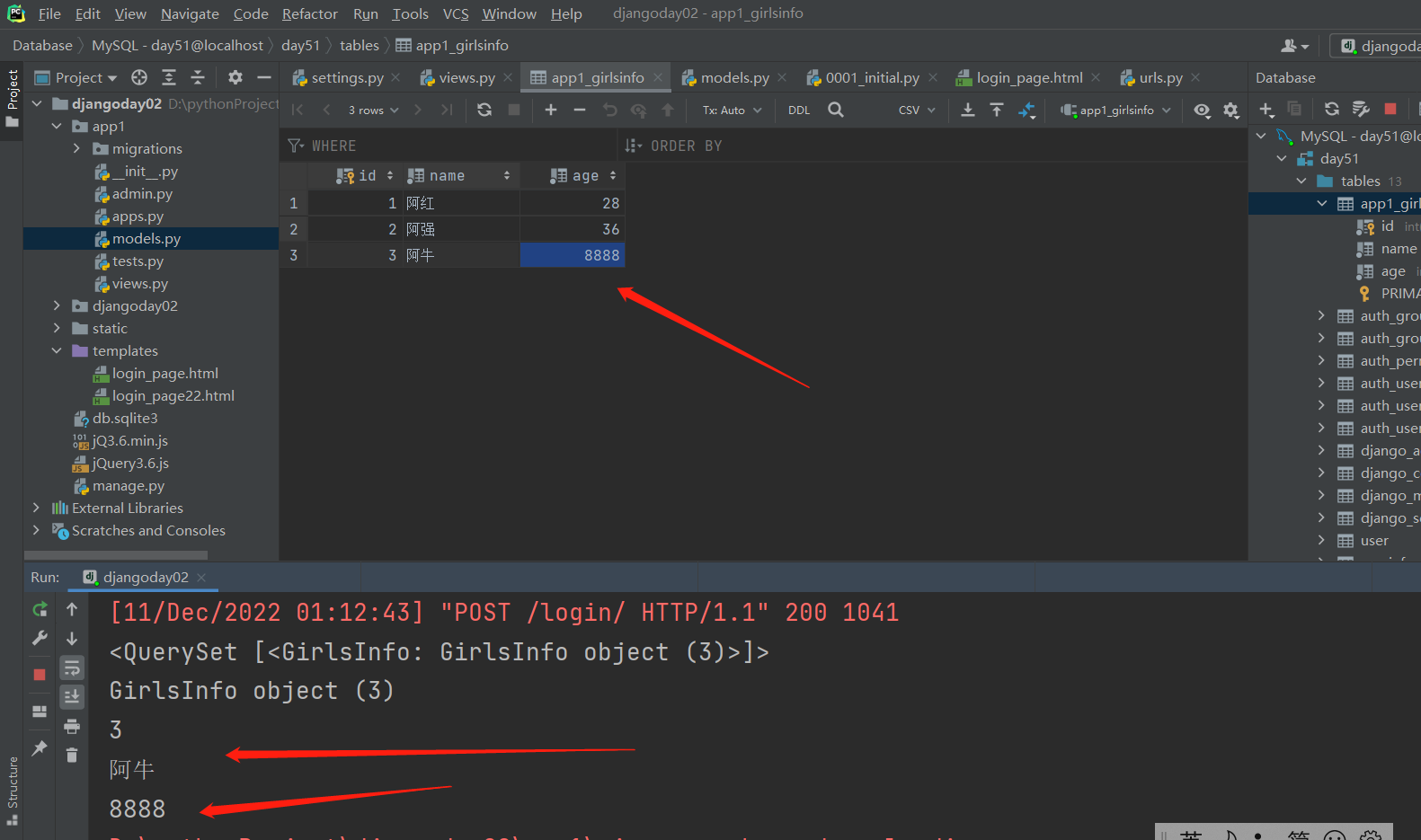Open the CSV export format dropdown
Screen dimensions: 1421x840
coord(917,111)
